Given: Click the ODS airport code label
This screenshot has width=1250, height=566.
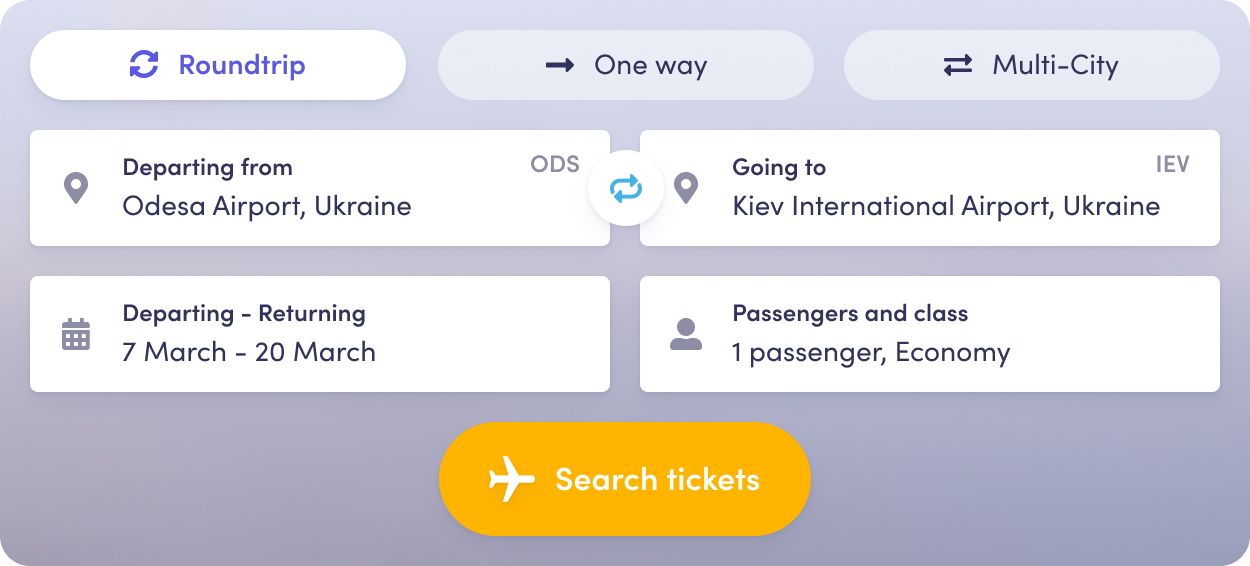Looking at the screenshot, I should 555,164.
